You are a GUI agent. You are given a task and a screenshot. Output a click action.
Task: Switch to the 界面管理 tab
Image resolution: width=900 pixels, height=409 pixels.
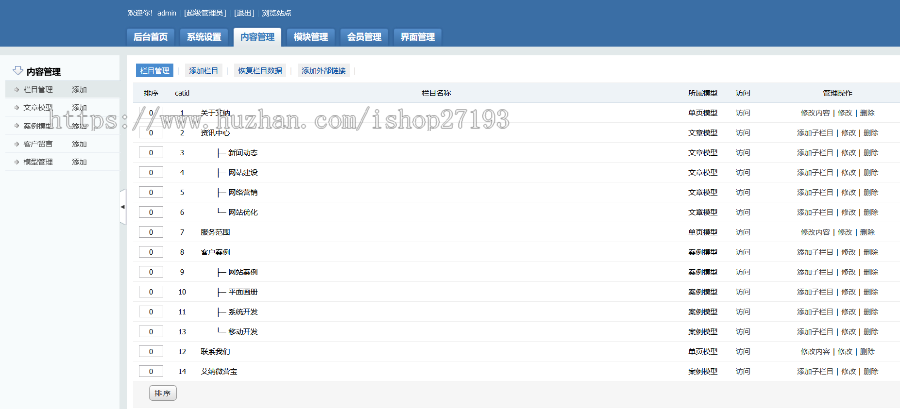(417, 37)
